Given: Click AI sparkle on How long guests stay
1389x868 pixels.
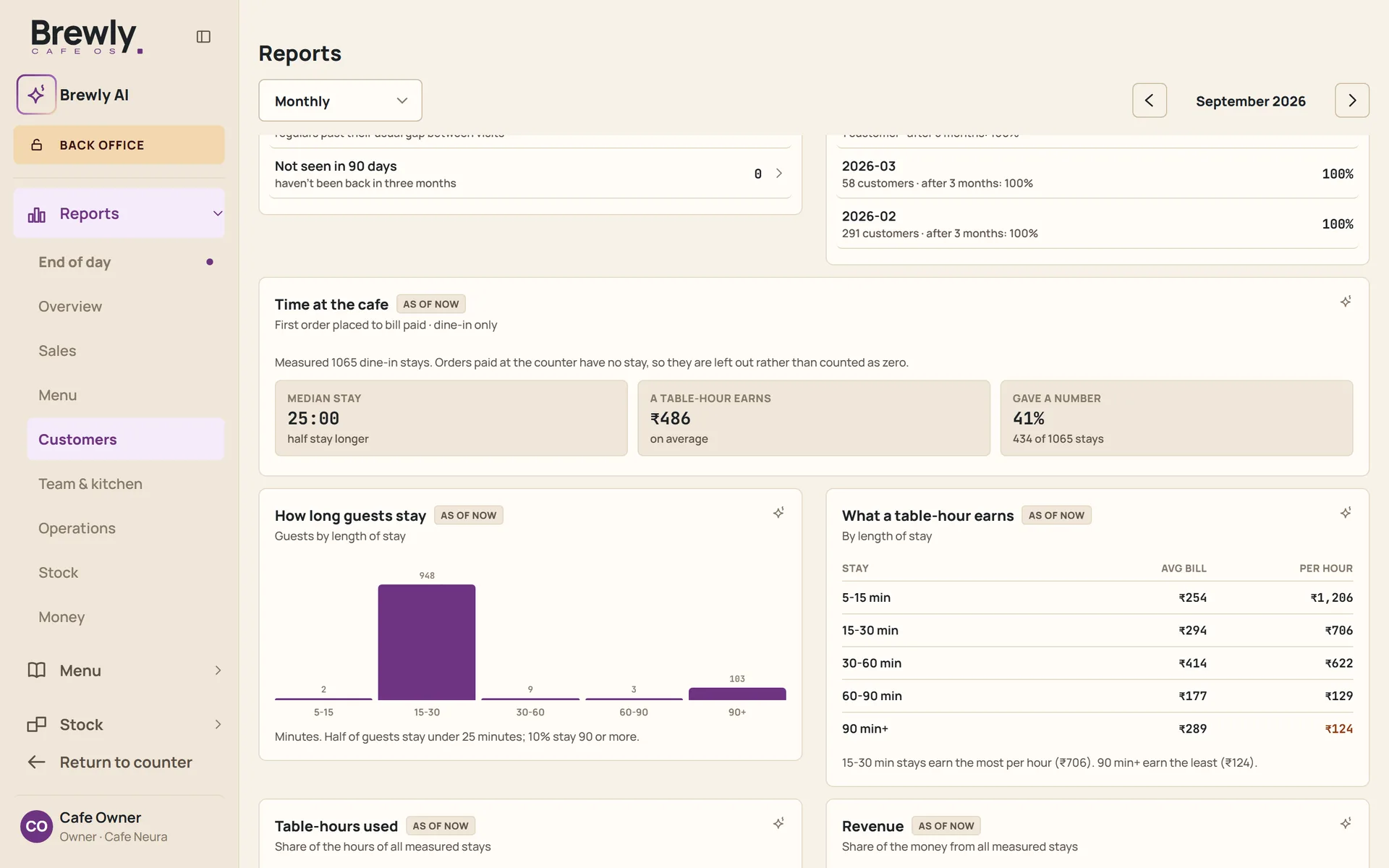Looking at the screenshot, I should coord(778,513).
